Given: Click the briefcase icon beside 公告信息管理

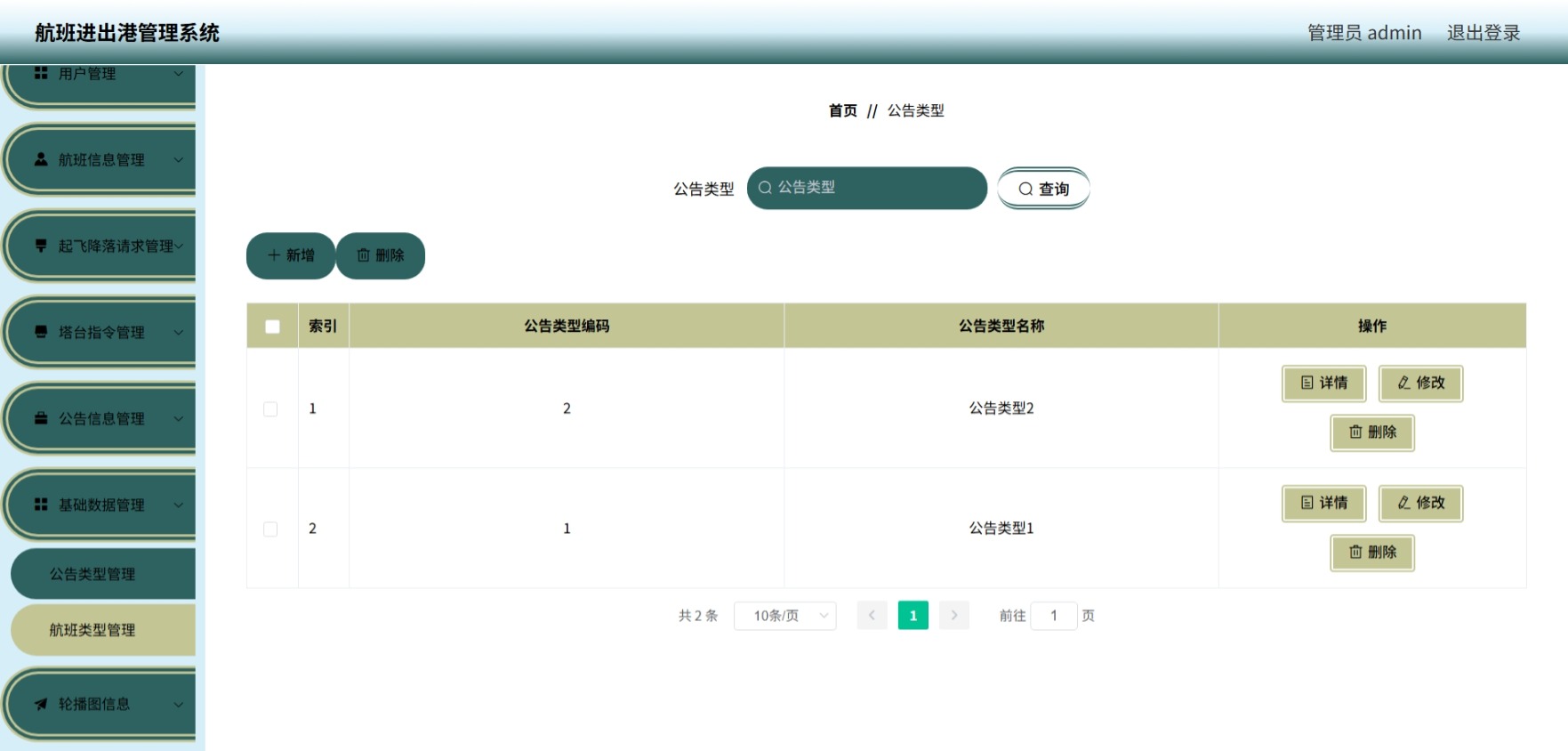Looking at the screenshot, I should point(41,418).
